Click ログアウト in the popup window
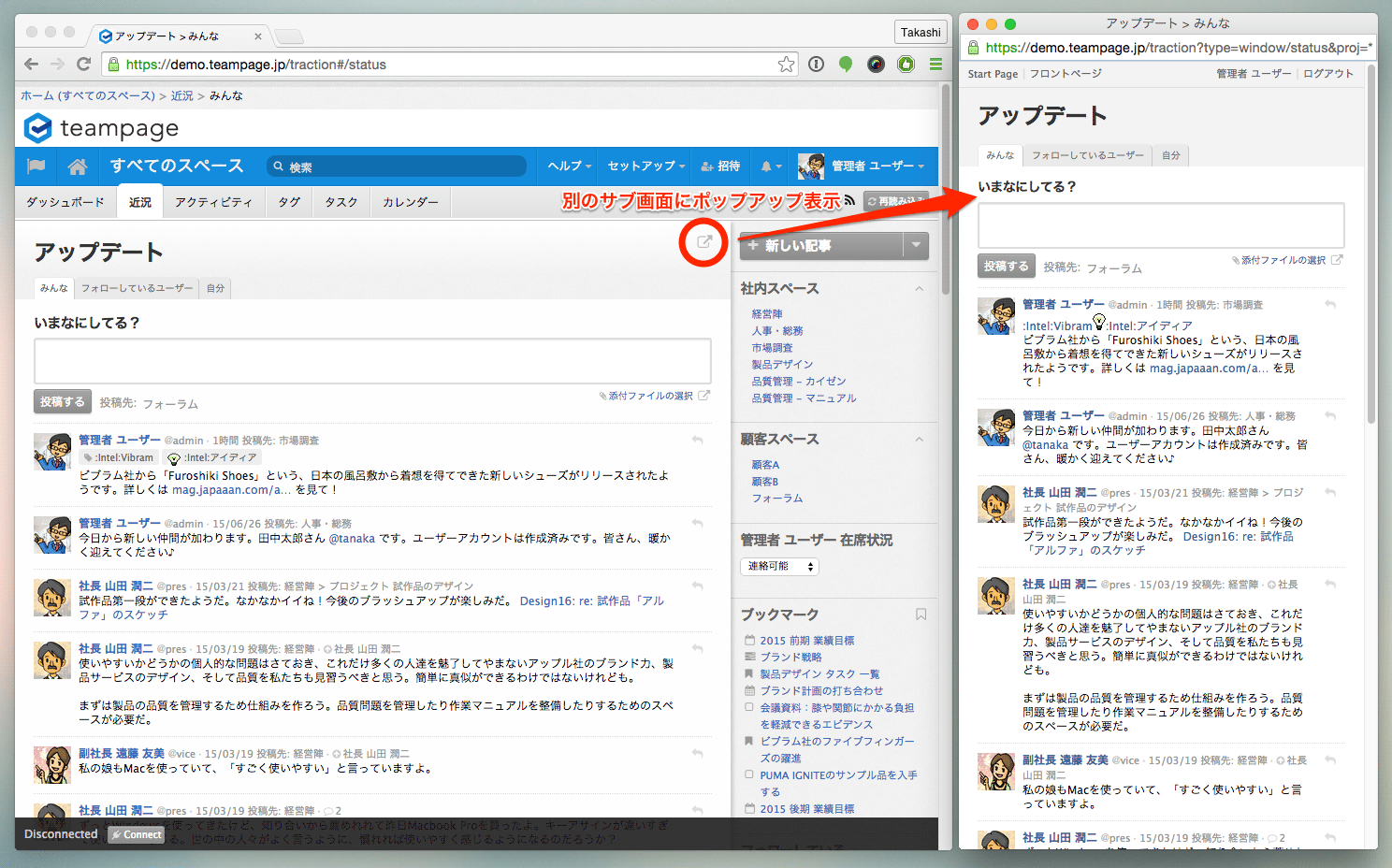Screen dimensions: 1392x868 [x=1327, y=74]
